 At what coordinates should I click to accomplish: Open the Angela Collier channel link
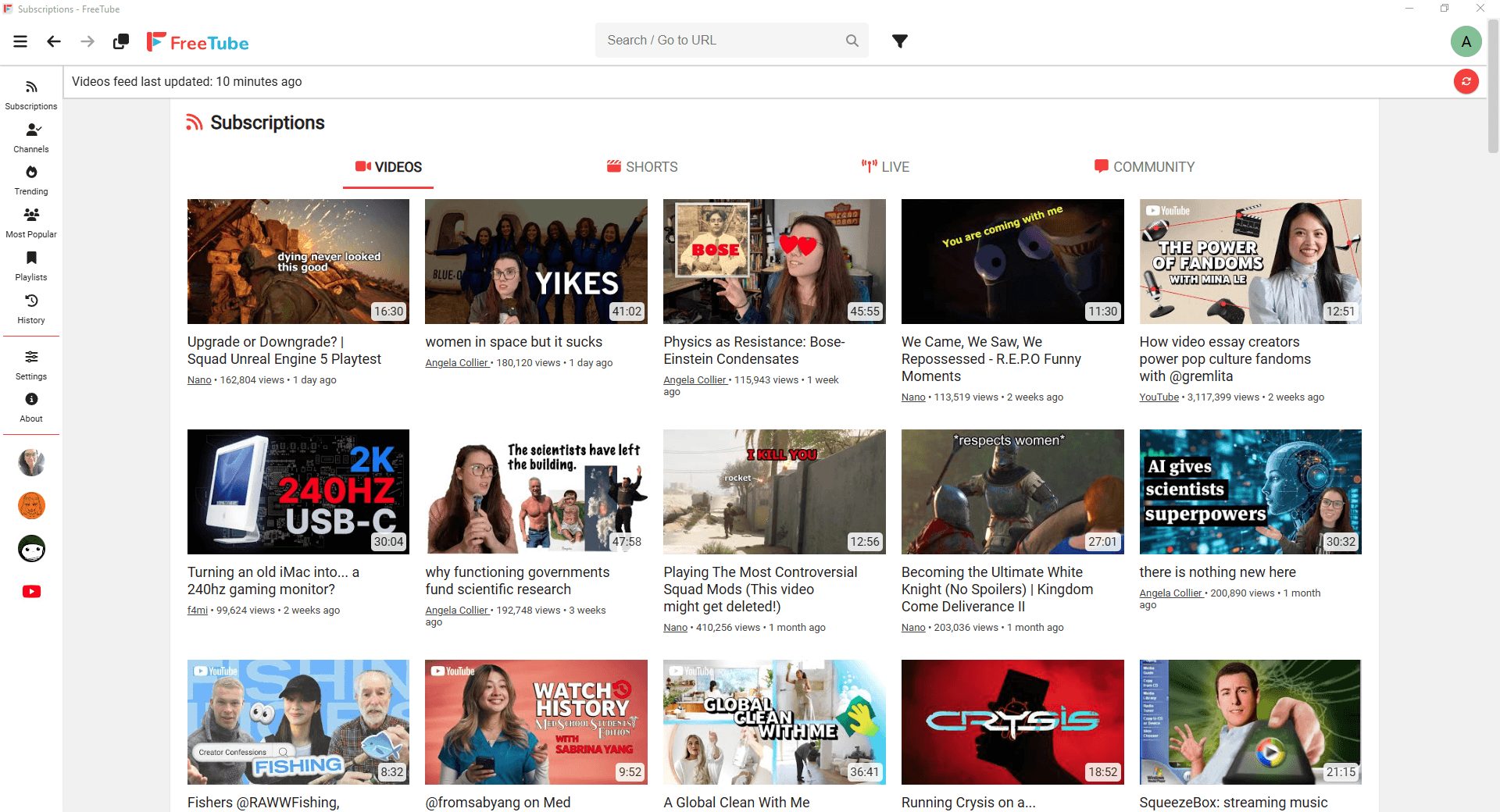pyautogui.click(x=456, y=362)
